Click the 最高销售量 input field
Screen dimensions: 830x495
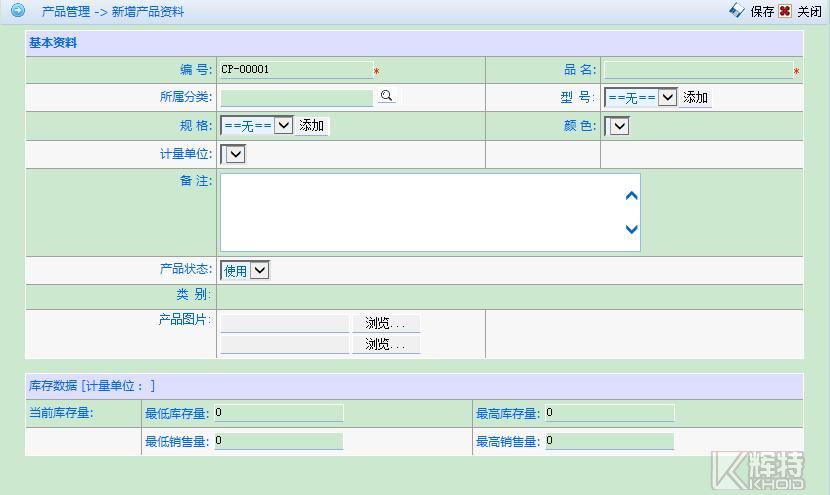click(x=609, y=441)
